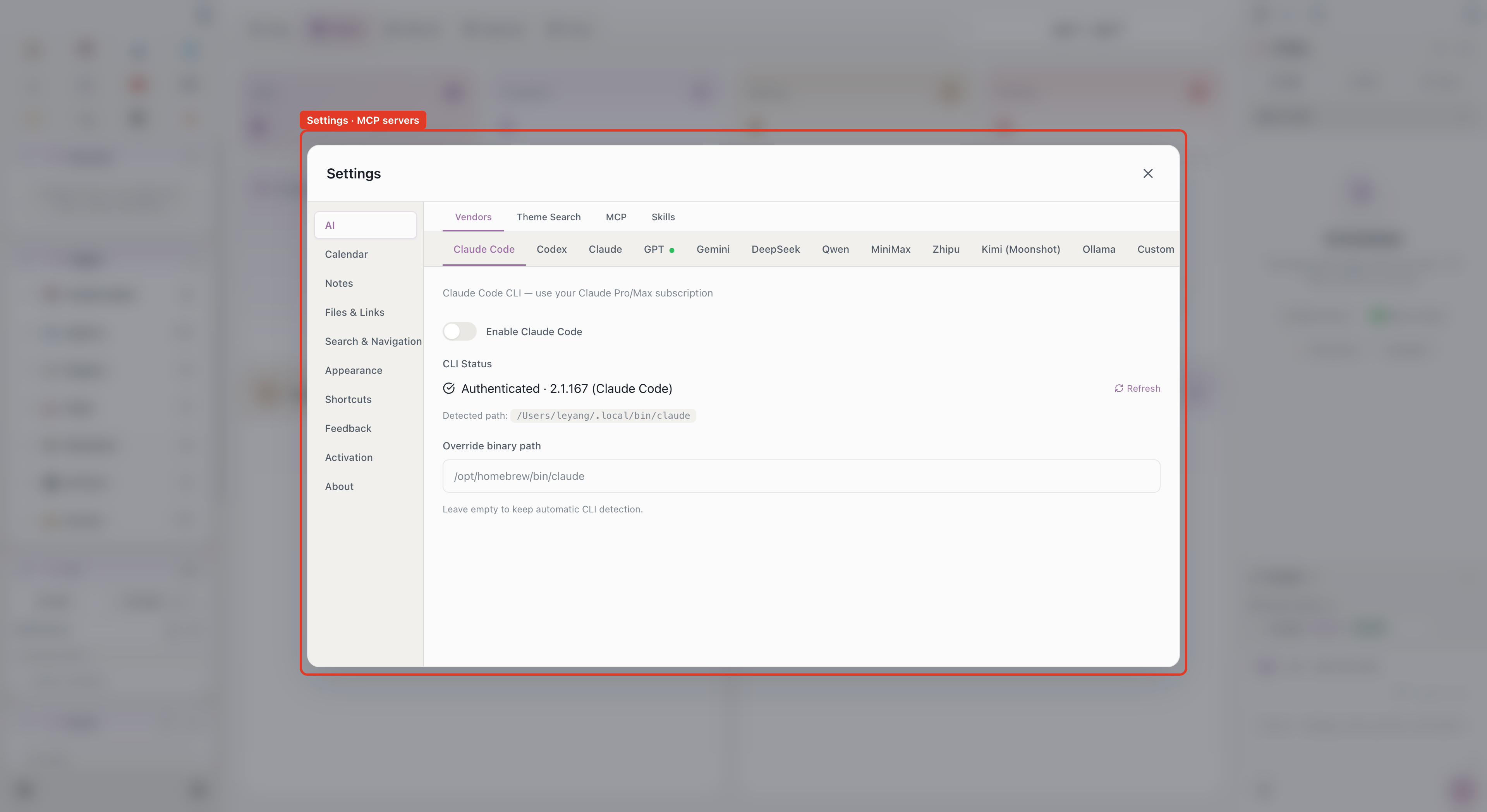Image resolution: width=1487 pixels, height=812 pixels.
Task: Select the GPT vendor tab
Action: click(659, 249)
